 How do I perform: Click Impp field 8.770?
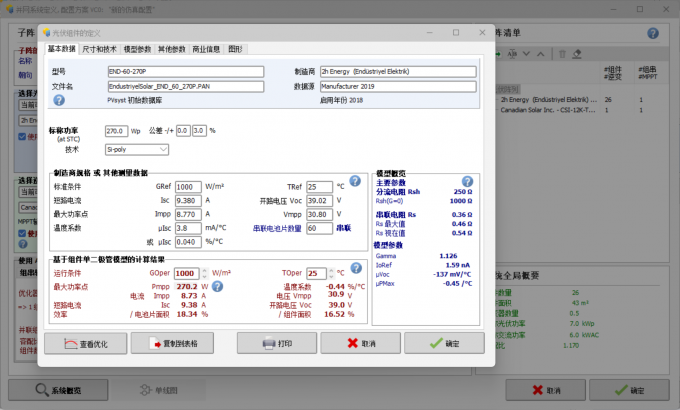point(188,214)
